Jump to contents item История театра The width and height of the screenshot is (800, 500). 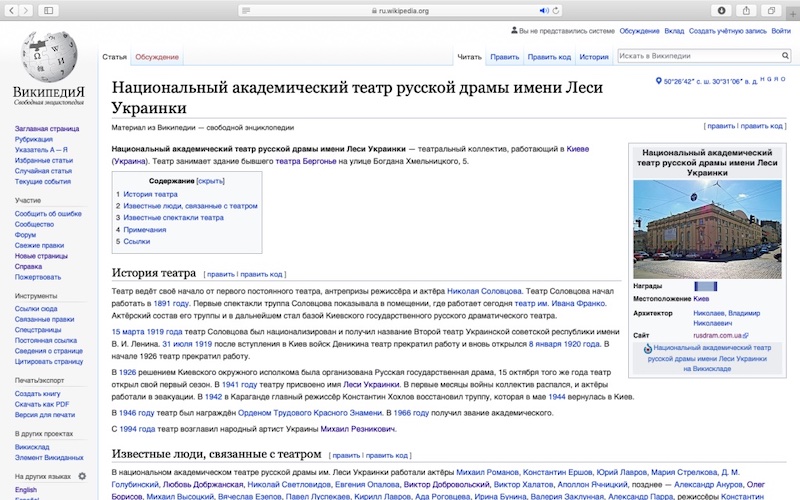point(151,194)
